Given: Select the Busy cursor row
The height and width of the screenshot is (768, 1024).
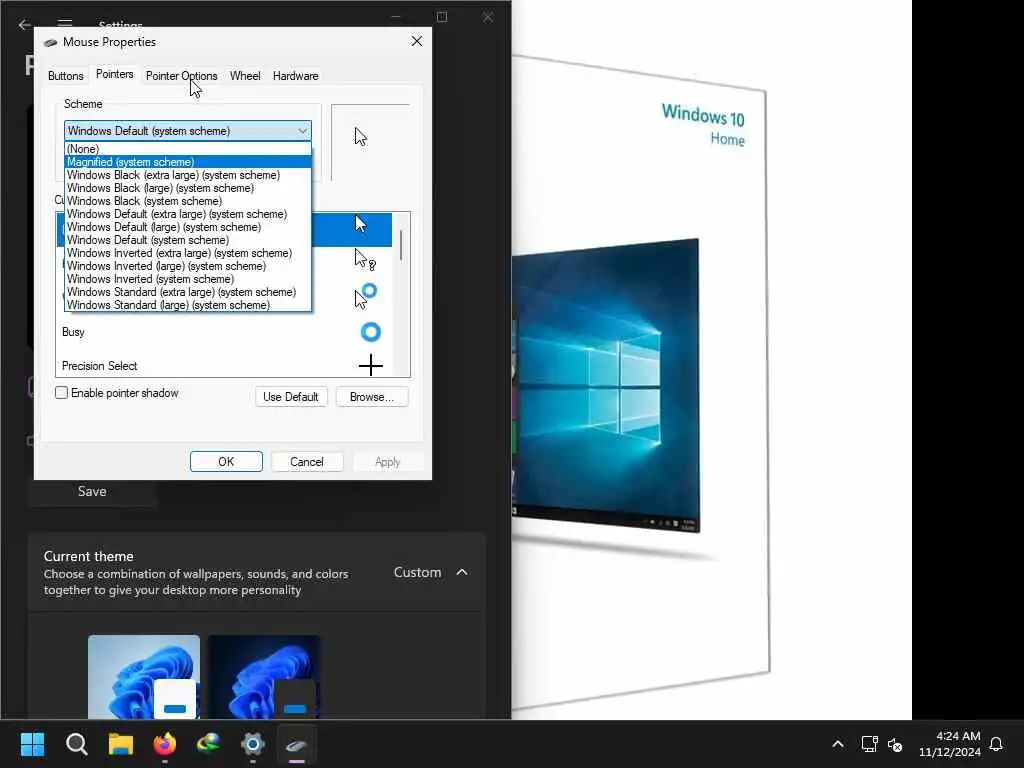Looking at the screenshot, I should click(x=224, y=332).
